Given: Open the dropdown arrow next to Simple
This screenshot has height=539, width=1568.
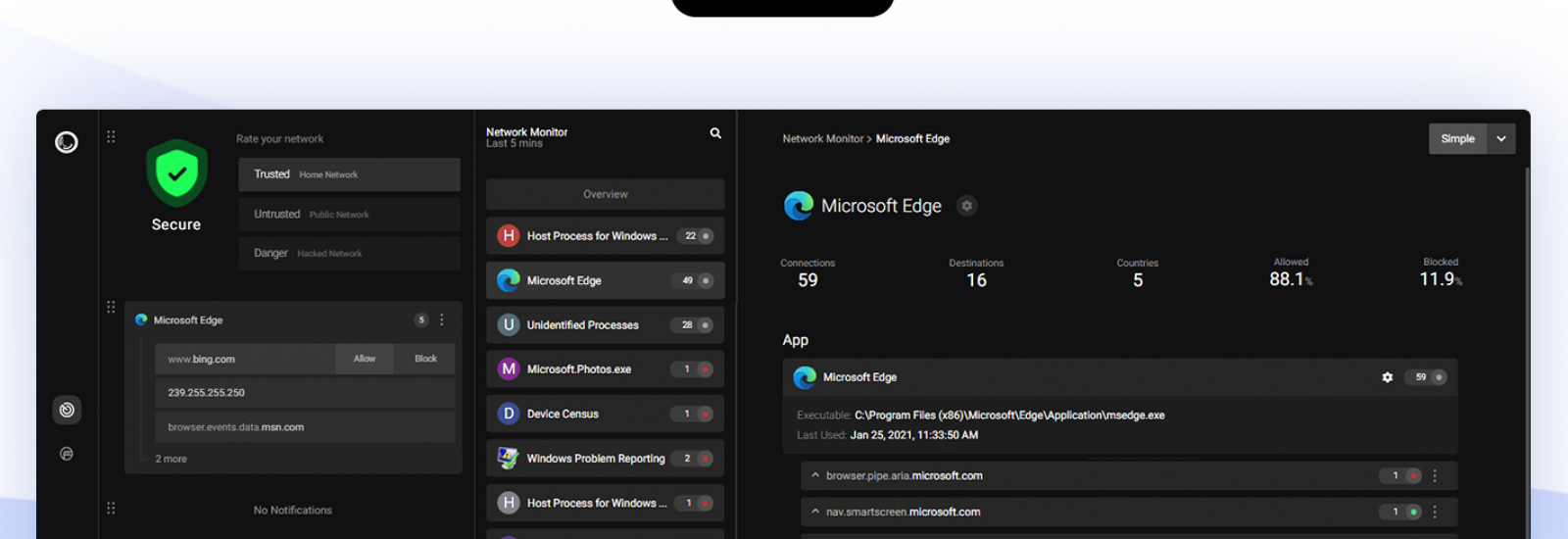Looking at the screenshot, I should [1501, 139].
